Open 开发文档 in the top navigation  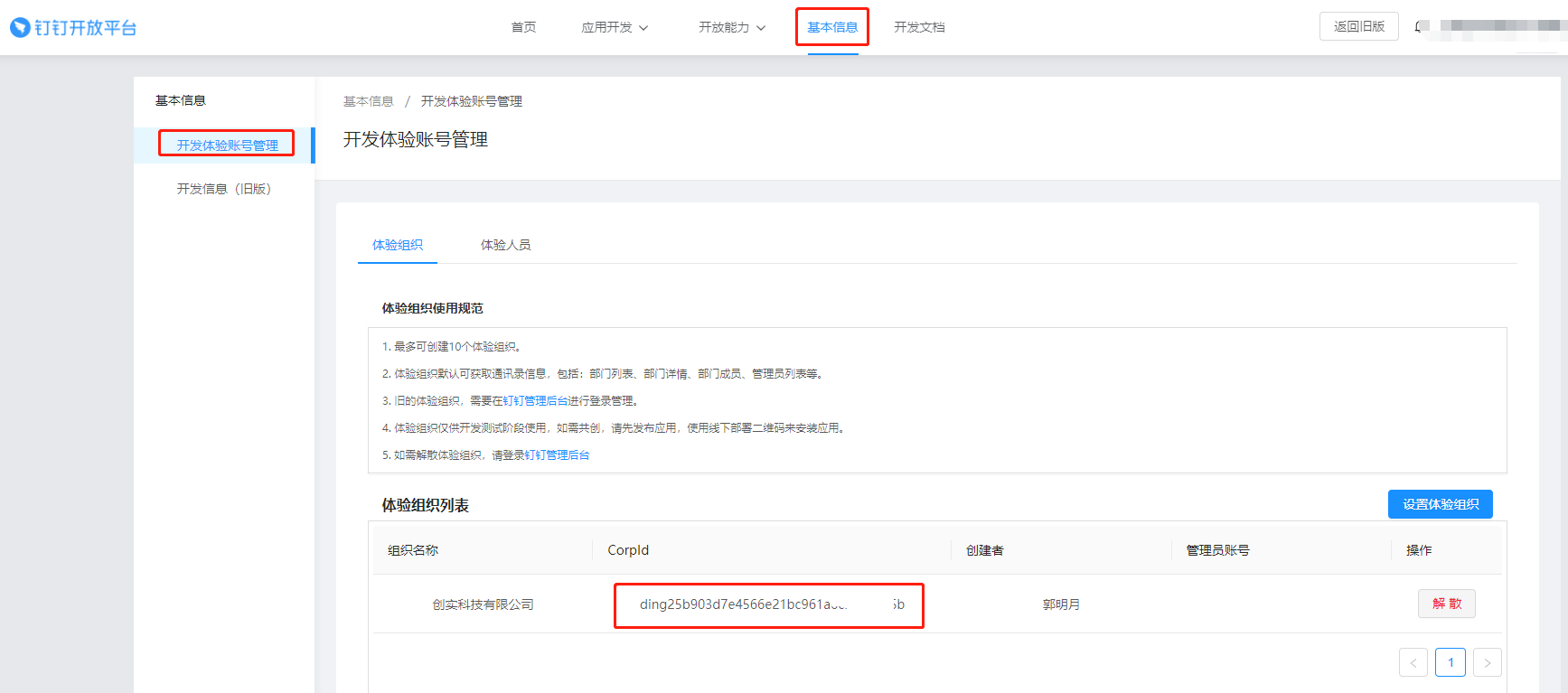pyautogui.click(x=919, y=27)
